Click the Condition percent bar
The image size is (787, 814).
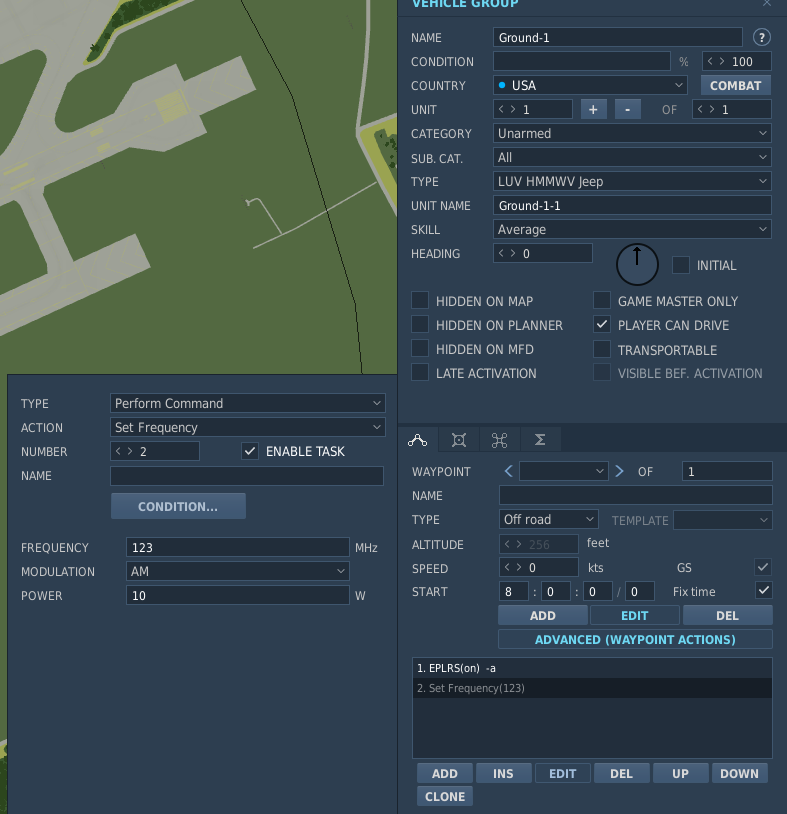tap(582, 61)
